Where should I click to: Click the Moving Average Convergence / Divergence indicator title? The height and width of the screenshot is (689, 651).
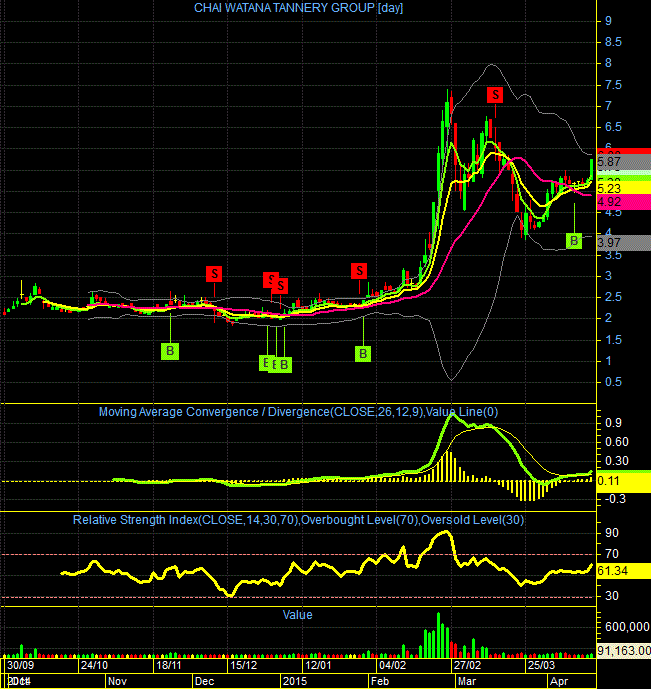[298, 412]
